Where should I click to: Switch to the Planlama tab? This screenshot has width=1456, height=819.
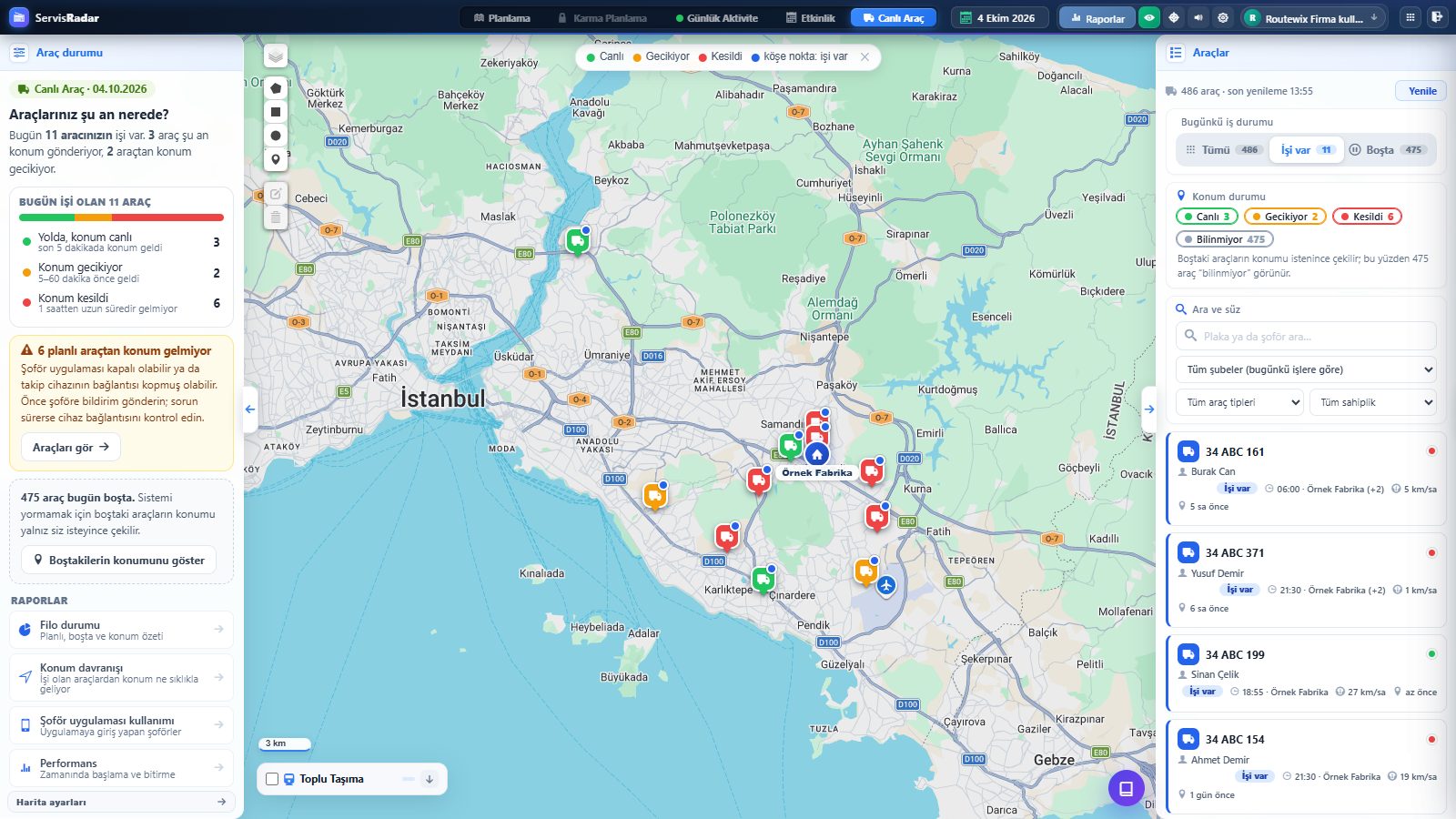point(501,17)
